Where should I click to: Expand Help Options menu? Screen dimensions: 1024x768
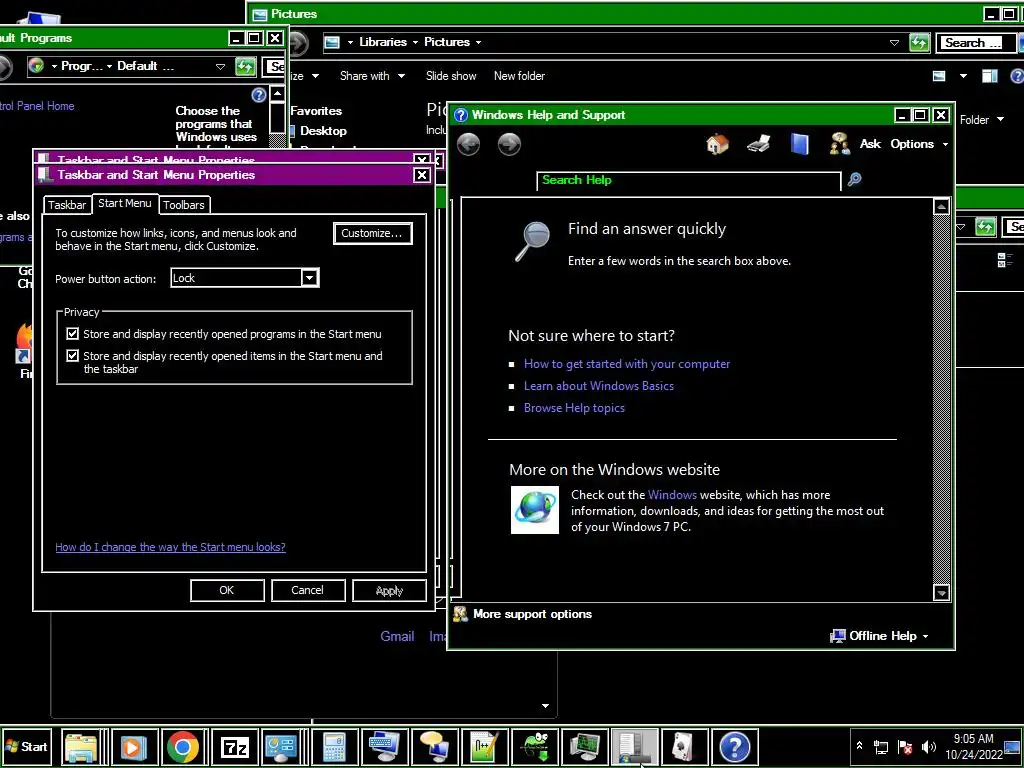pos(920,144)
